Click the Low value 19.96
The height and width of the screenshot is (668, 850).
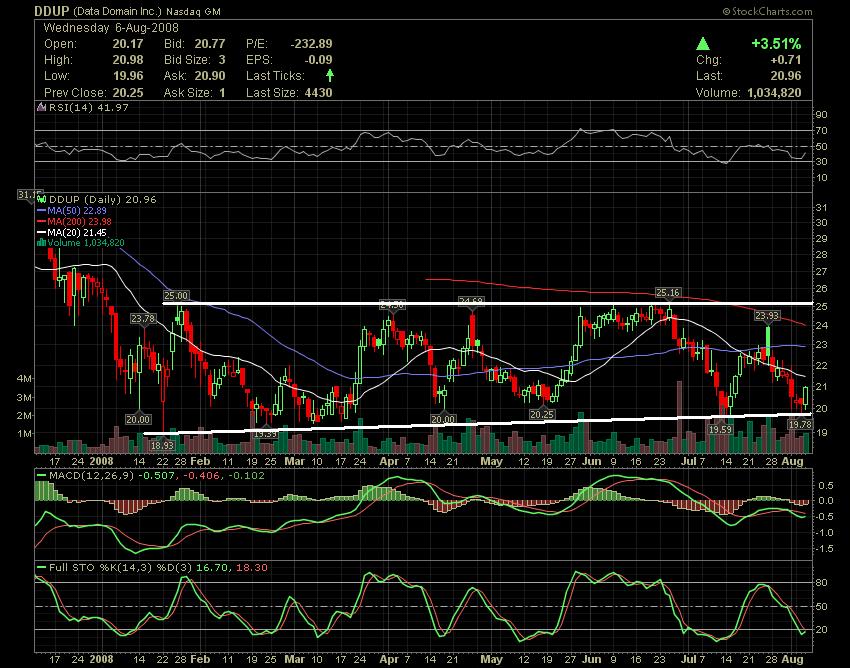[128, 76]
